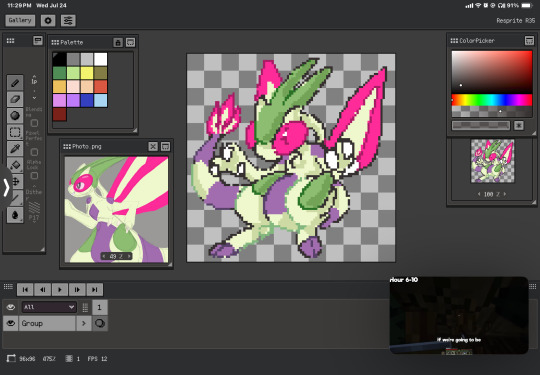This screenshot has width=540, height=375.
Task: Hide the Group layer with eye icon
Action: 11,323
